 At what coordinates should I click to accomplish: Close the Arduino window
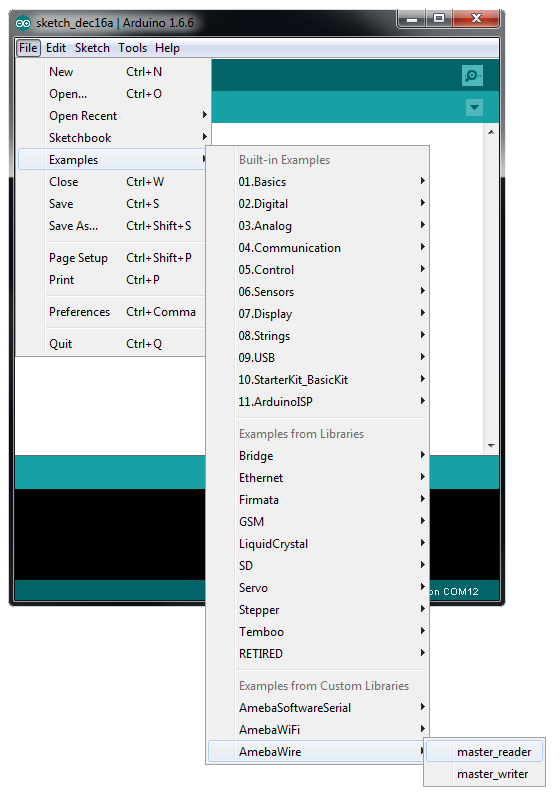point(476,19)
